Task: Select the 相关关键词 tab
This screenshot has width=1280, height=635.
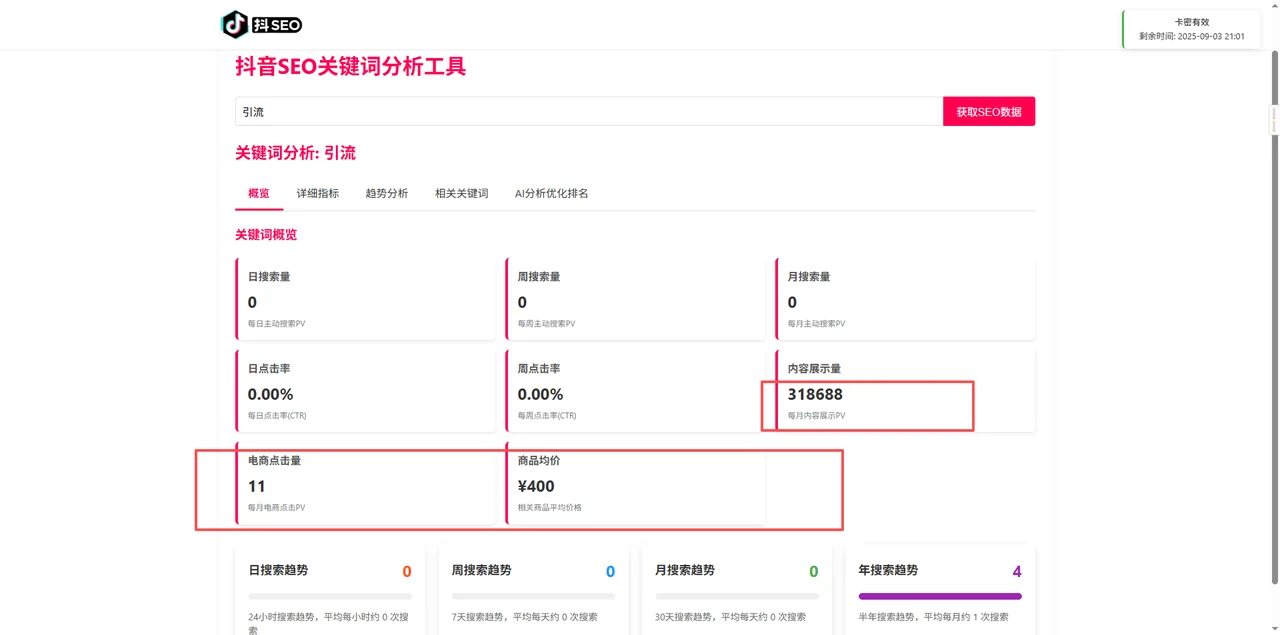Action: [x=462, y=193]
